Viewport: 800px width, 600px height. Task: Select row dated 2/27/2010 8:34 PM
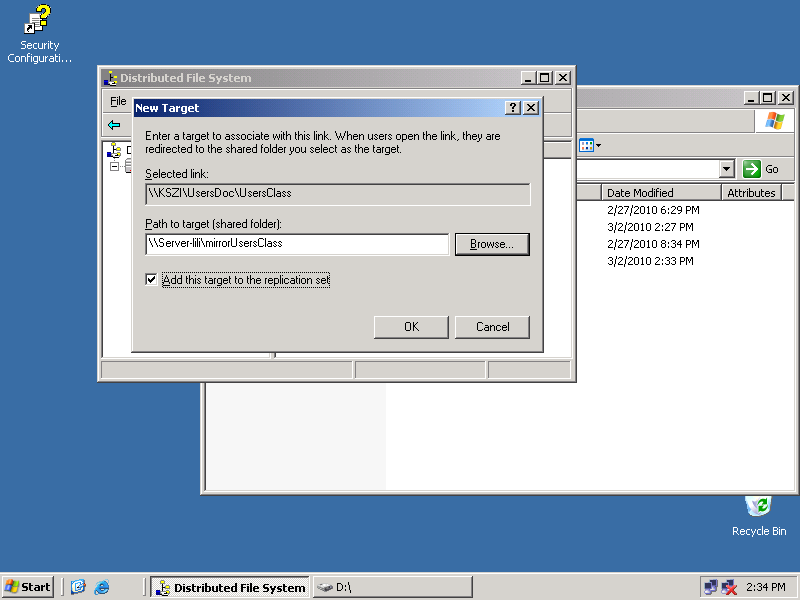(653, 244)
